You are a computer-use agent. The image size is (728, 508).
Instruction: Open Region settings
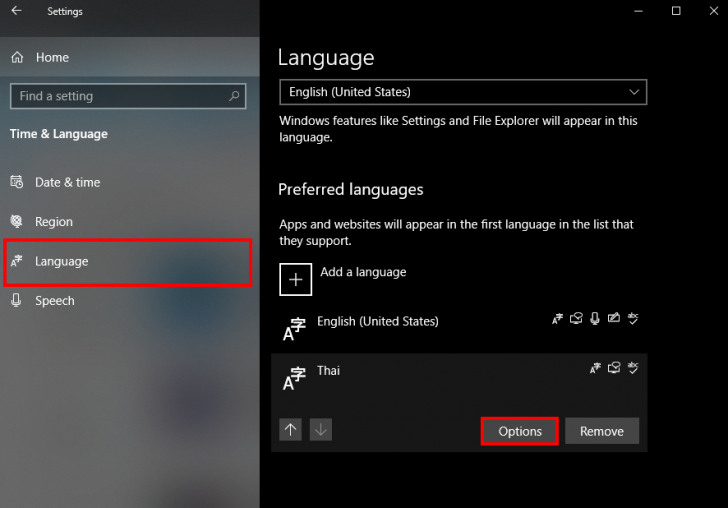coord(130,221)
